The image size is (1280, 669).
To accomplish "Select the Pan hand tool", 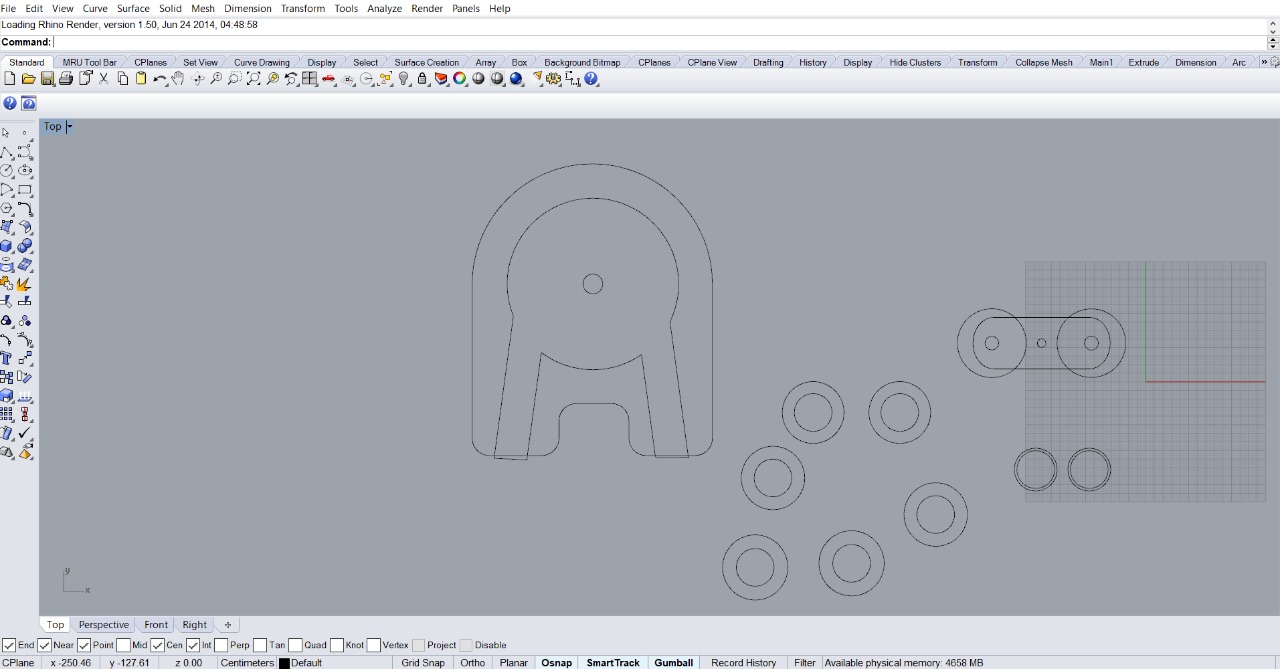I will pos(178,79).
